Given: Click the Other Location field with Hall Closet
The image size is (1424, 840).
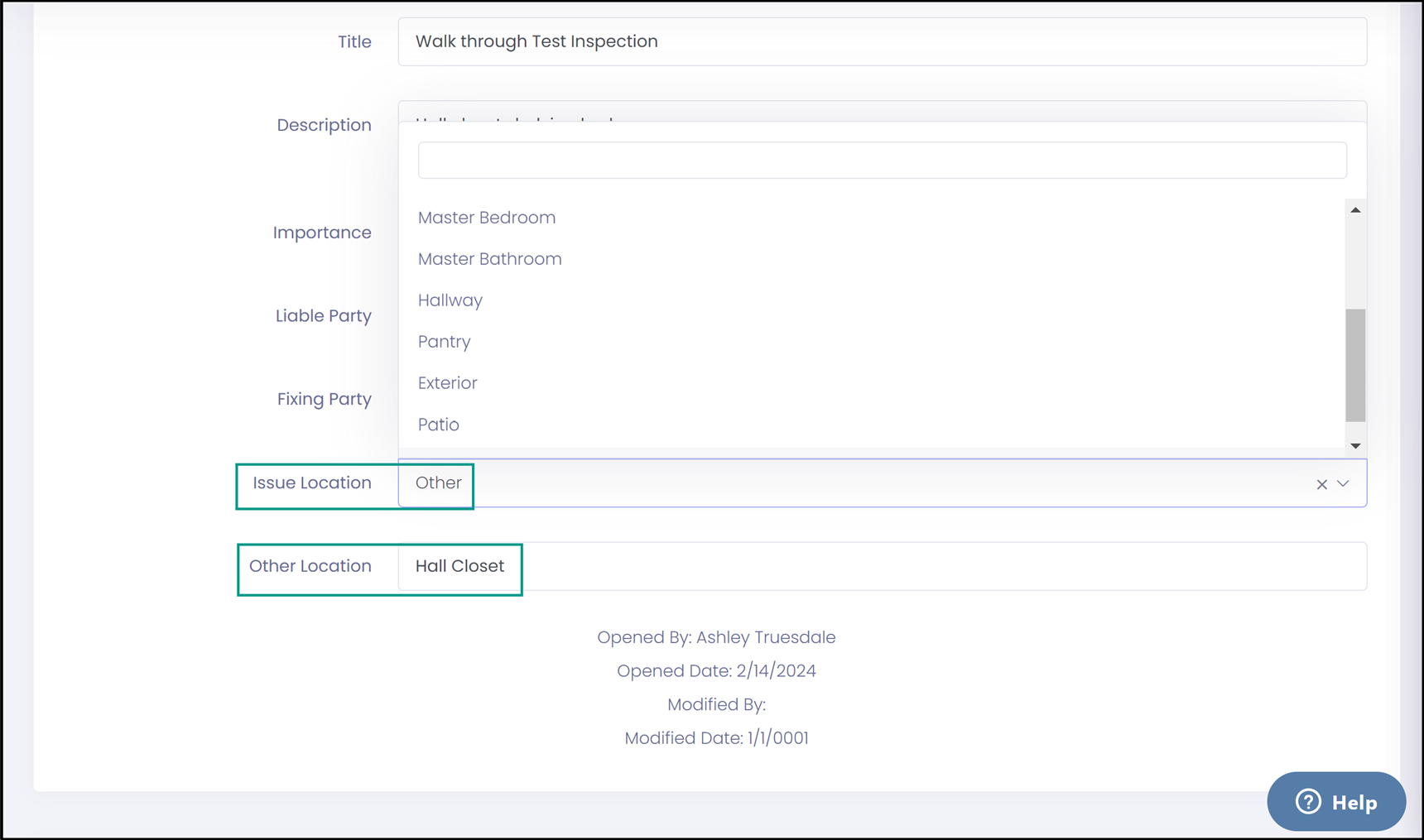Looking at the screenshot, I should tap(882, 566).
